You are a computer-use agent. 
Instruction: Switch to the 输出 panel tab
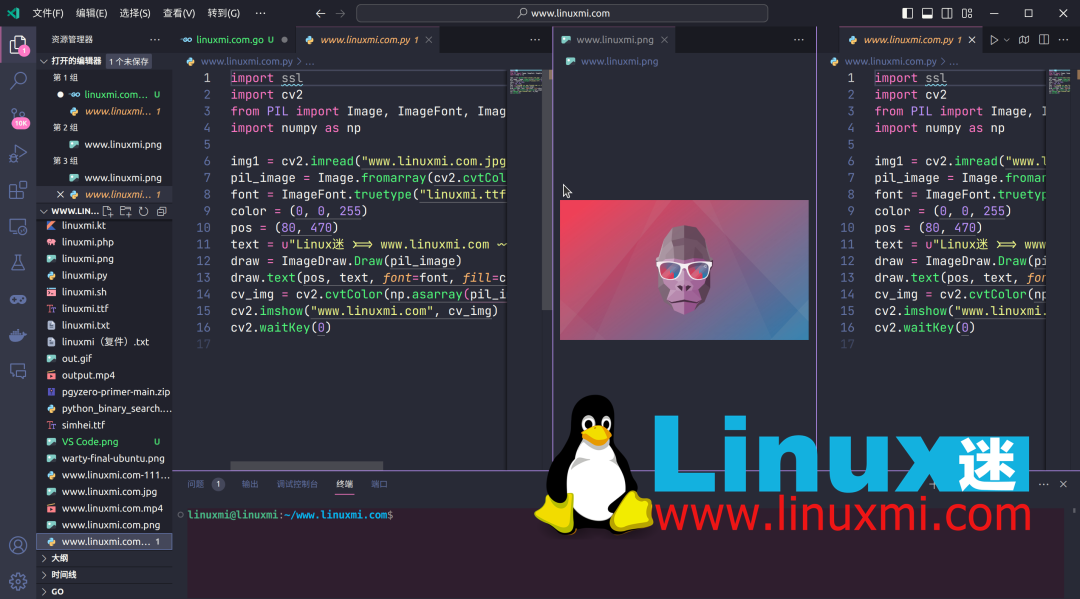point(250,483)
